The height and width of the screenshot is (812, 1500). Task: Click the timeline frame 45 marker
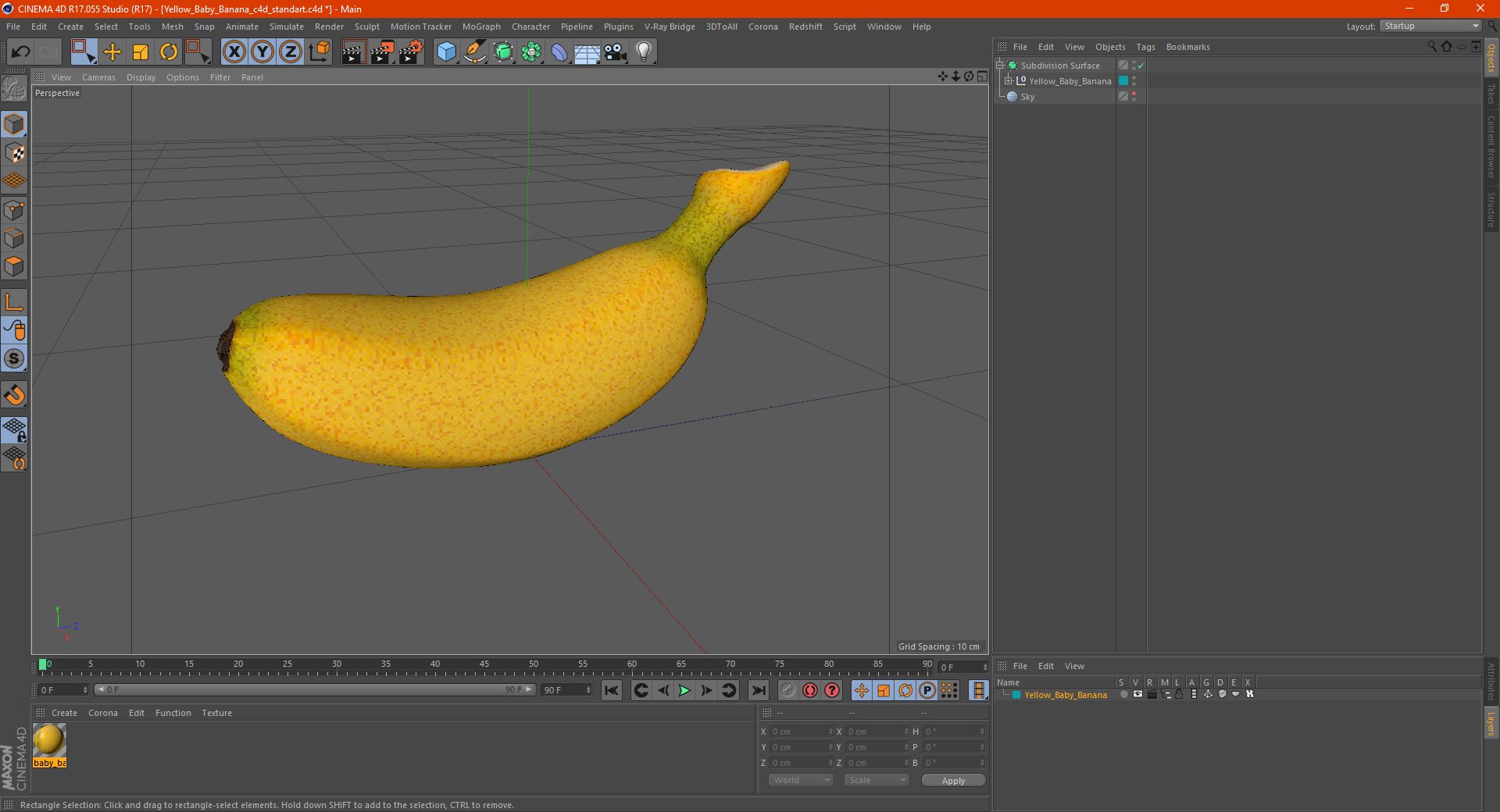[x=484, y=664]
